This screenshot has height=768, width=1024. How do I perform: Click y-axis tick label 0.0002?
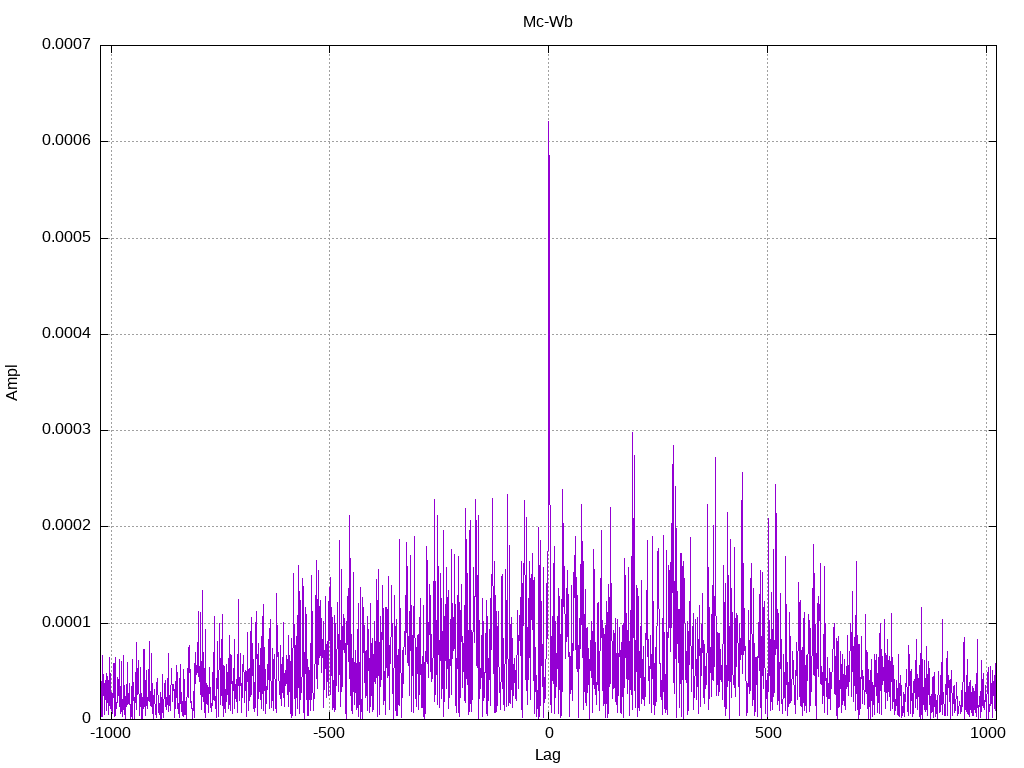[66, 526]
